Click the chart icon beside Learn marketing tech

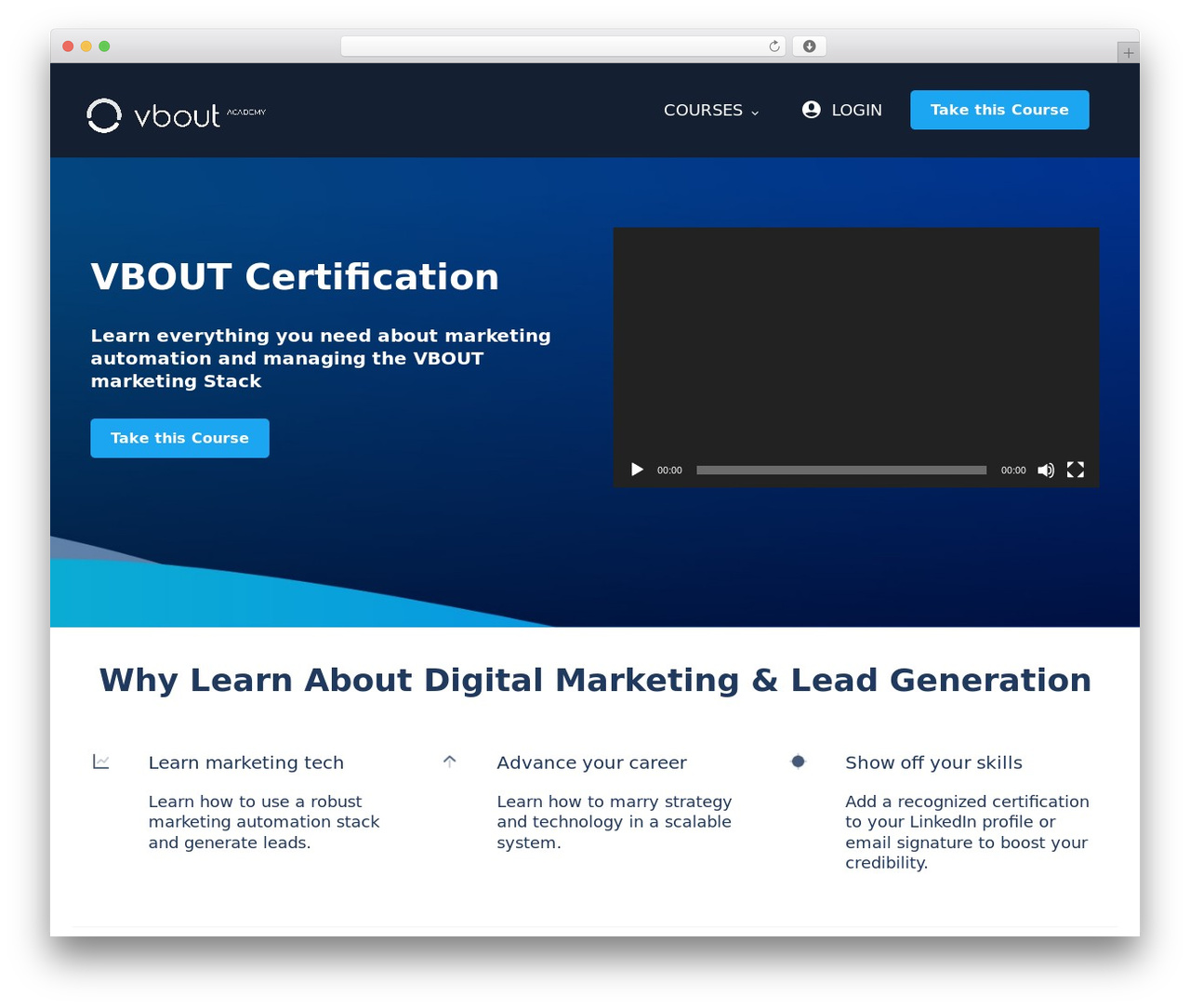point(101,762)
